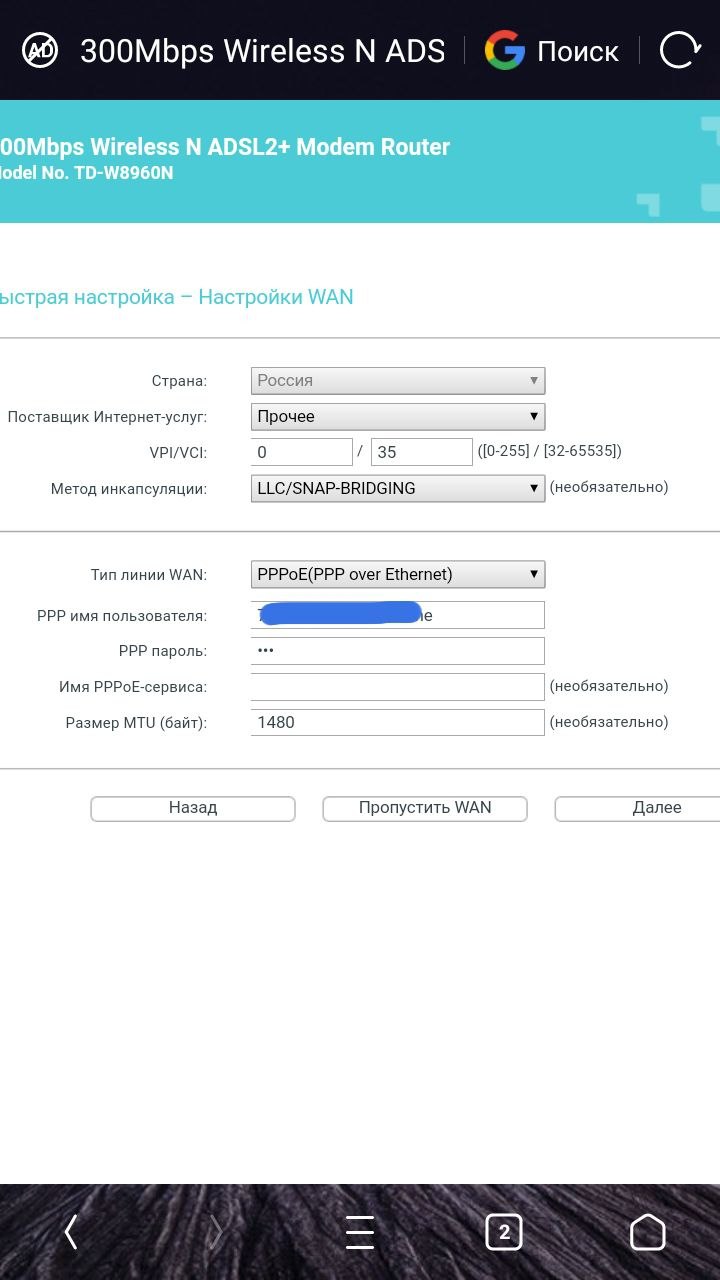The image size is (720, 1280).
Task: Open the browser hamburger menu
Action: coord(360,1233)
